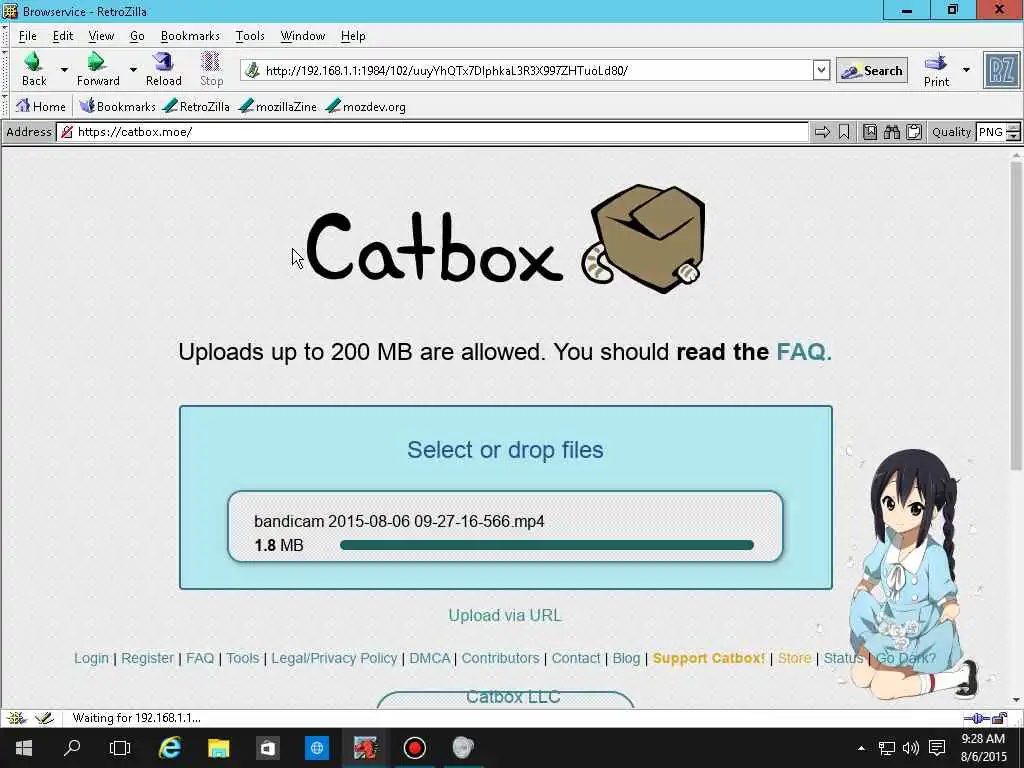This screenshot has height=768, width=1024.
Task: Click the Search button
Action: coord(872,71)
